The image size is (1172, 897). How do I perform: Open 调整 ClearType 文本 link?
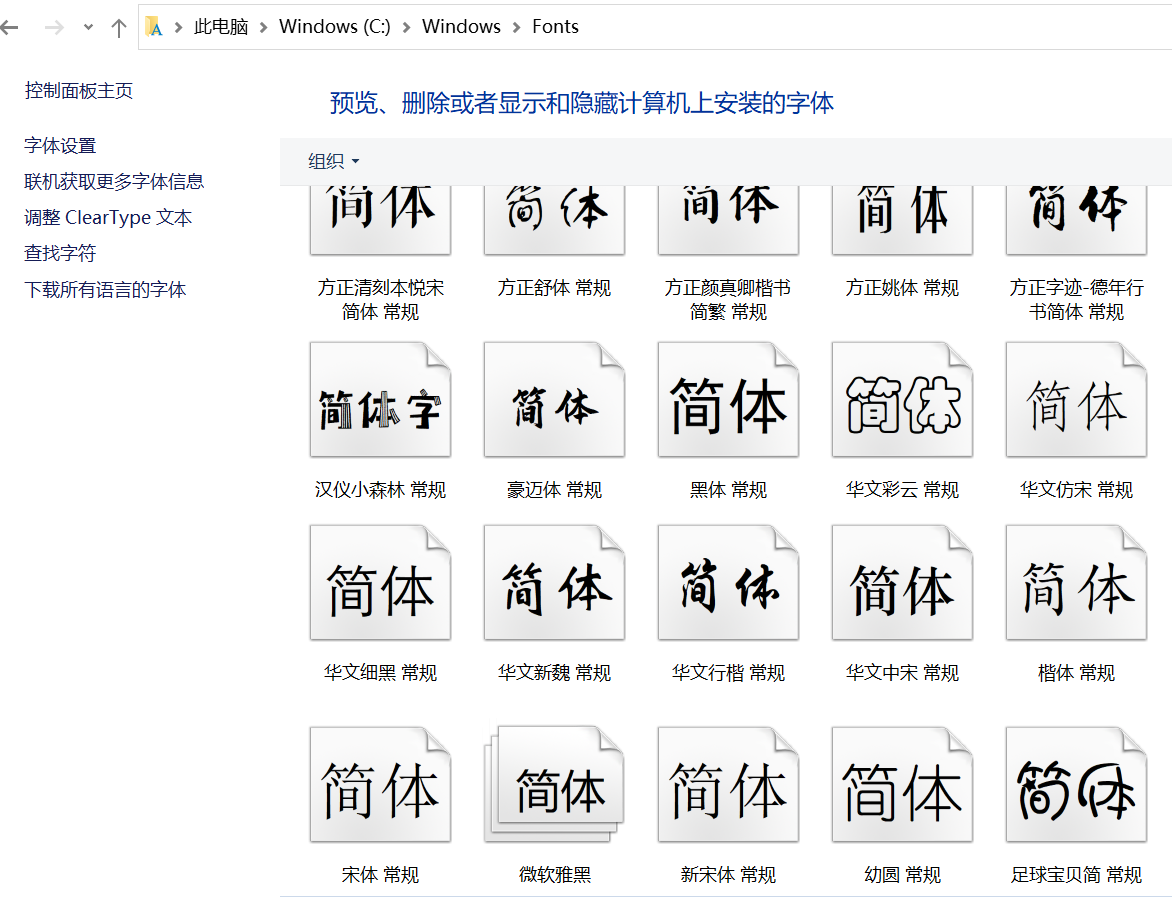(108, 218)
